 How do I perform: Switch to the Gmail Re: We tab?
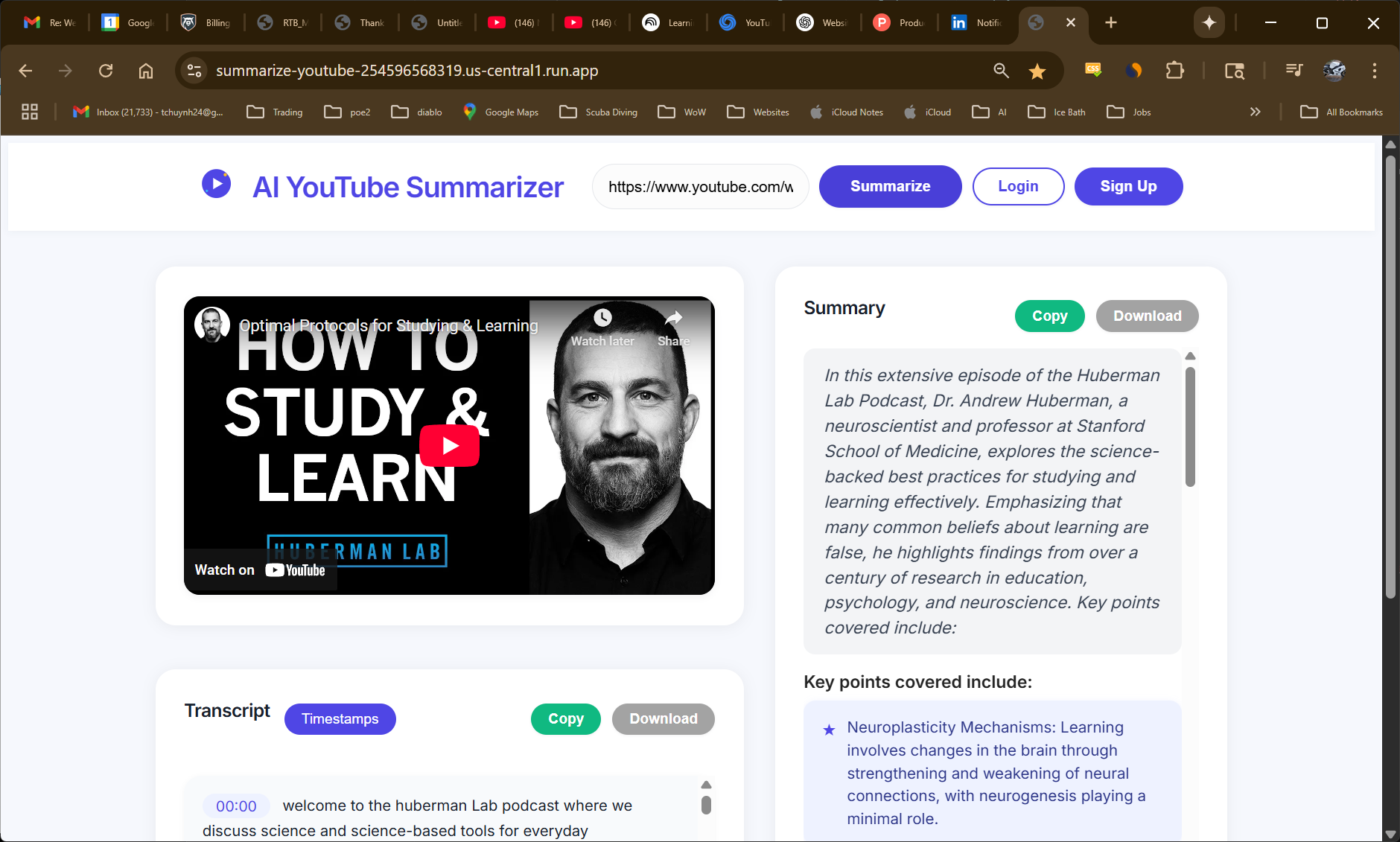[49, 22]
